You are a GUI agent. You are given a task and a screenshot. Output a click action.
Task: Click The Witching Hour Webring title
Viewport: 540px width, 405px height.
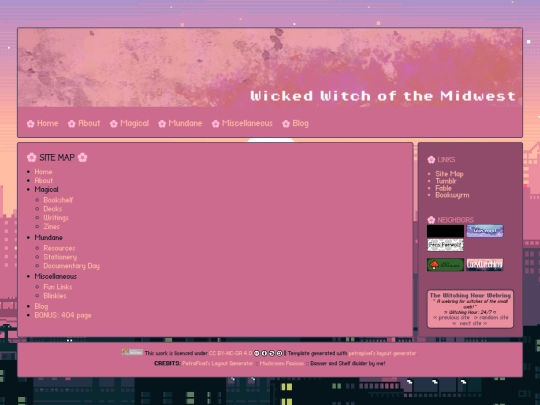[x=470, y=295]
